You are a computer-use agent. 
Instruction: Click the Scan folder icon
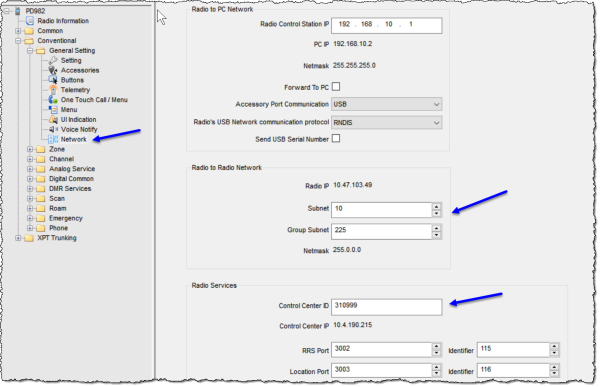click(x=41, y=199)
